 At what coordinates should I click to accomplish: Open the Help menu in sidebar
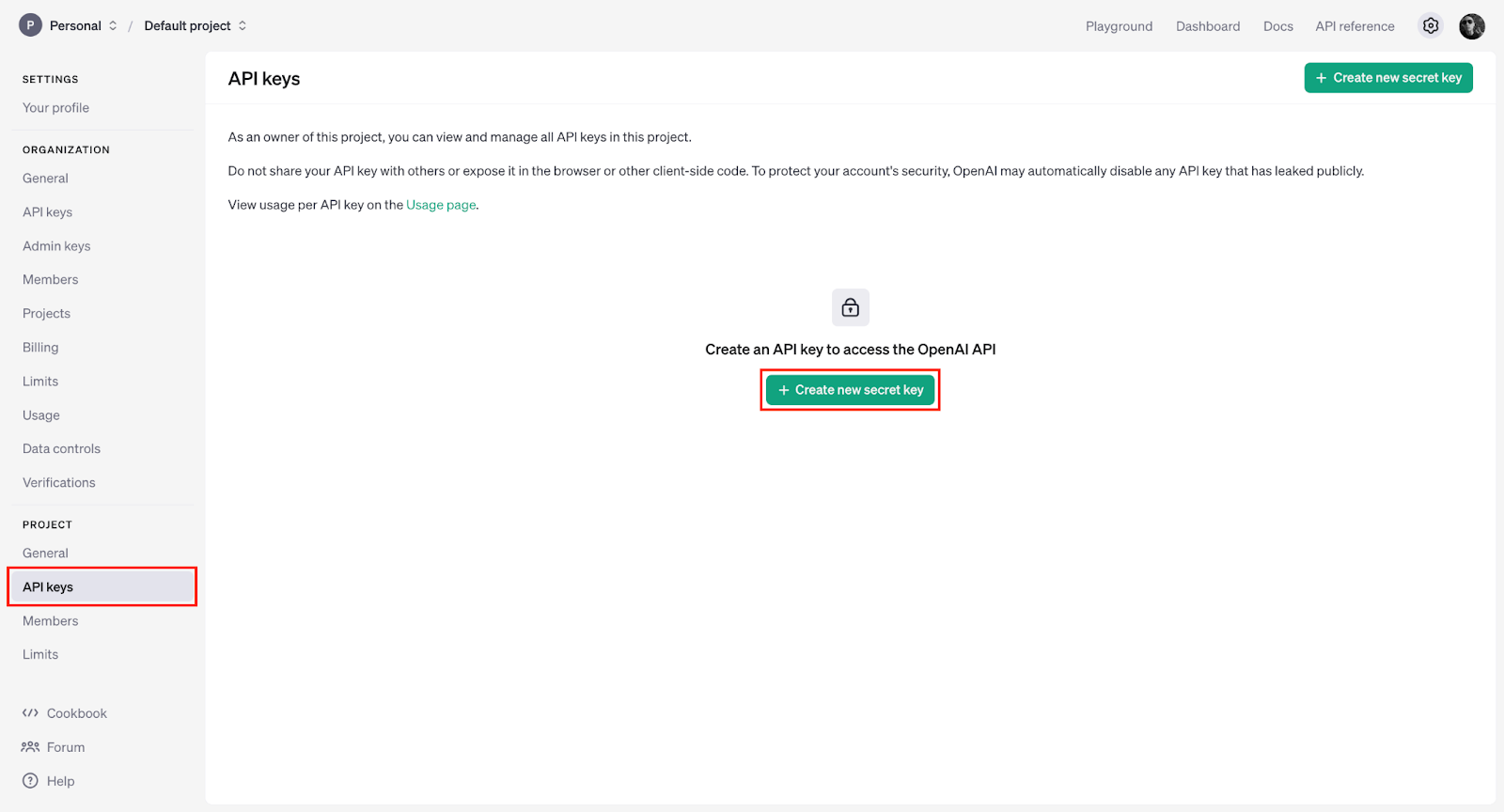(60, 781)
